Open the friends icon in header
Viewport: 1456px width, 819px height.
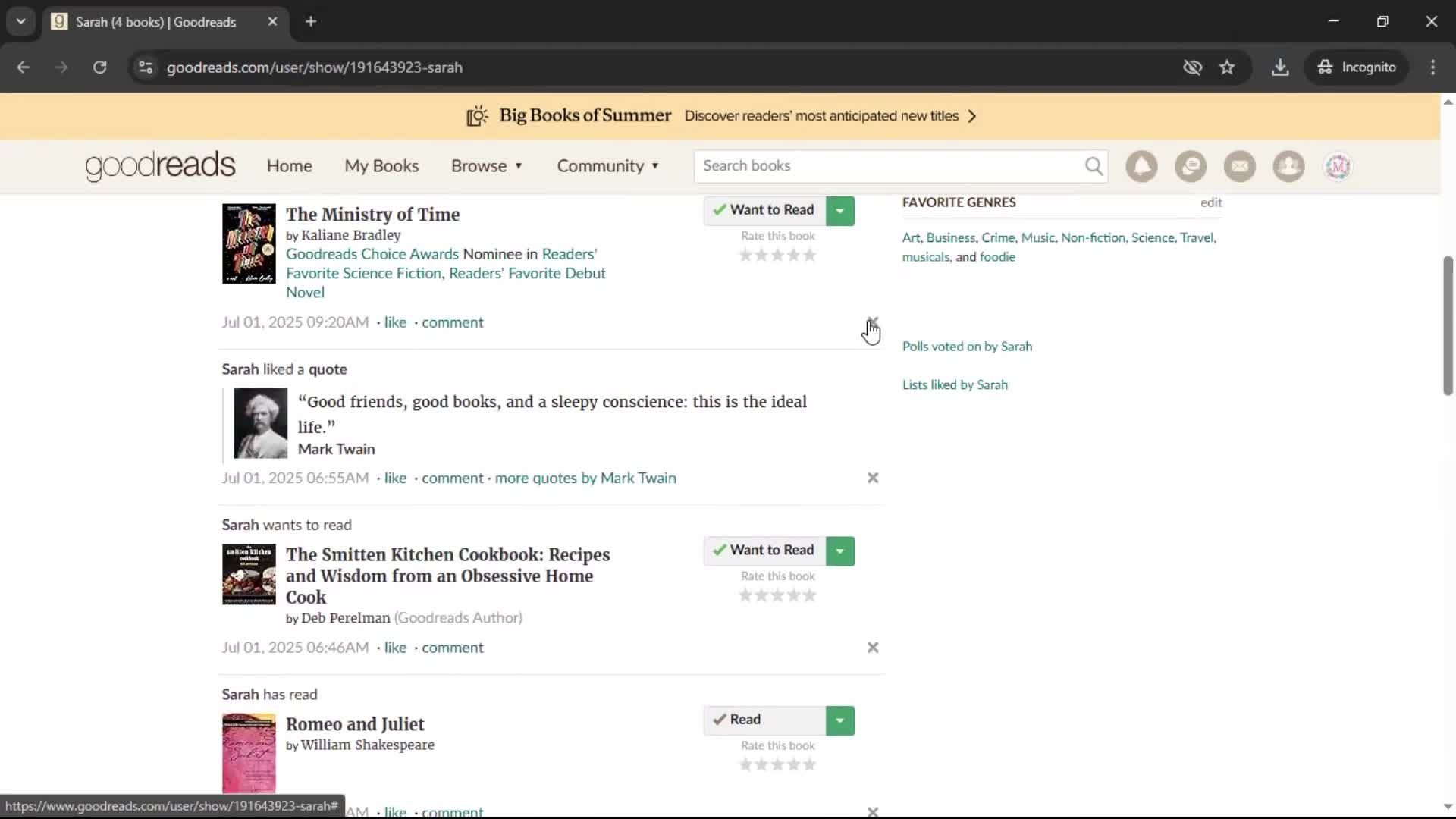point(1288,166)
